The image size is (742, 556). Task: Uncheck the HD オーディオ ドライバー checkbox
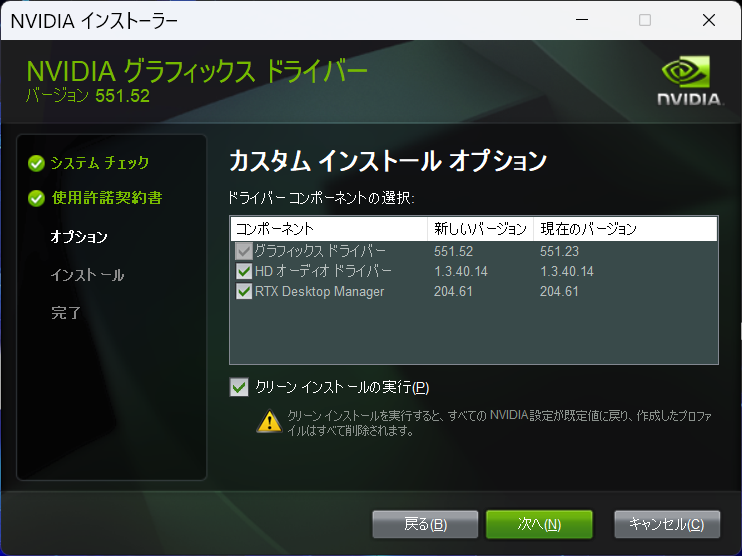tap(244, 271)
